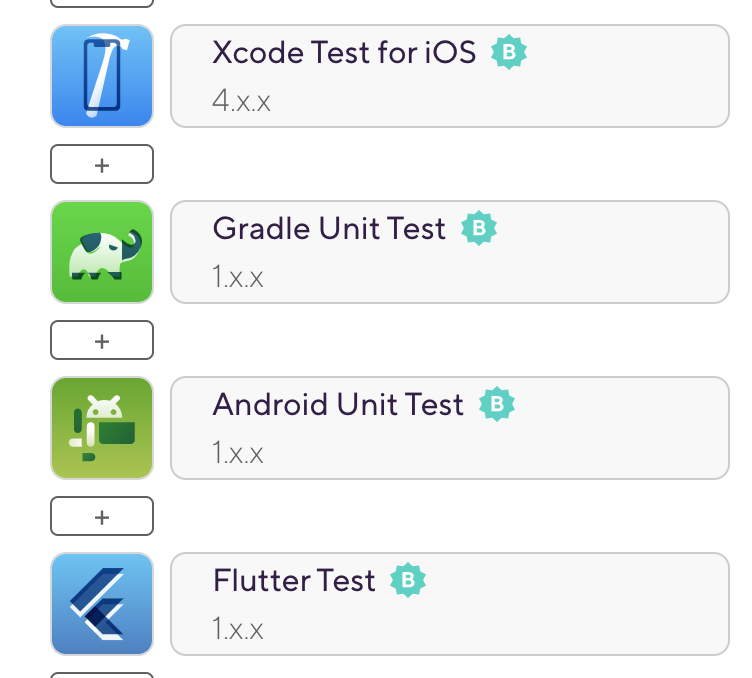Click the verified badge beside Android Unit Test
This screenshot has height=678, width=752.
(497, 404)
